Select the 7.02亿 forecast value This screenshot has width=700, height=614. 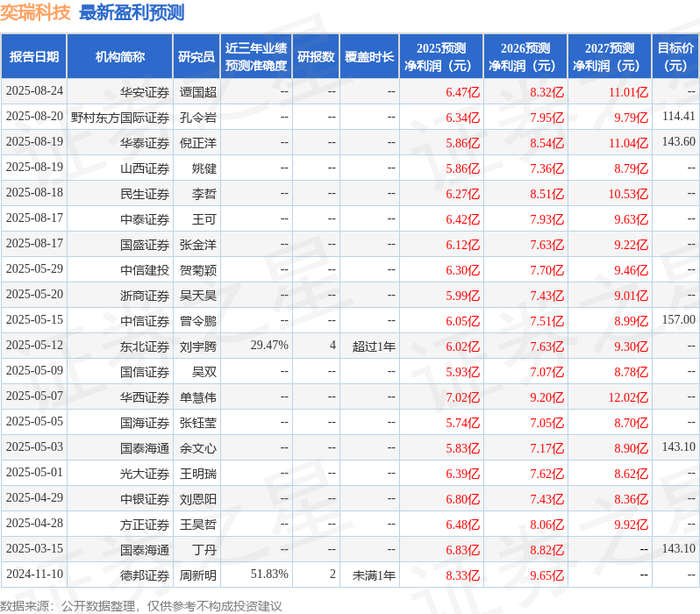[x=462, y=397]
